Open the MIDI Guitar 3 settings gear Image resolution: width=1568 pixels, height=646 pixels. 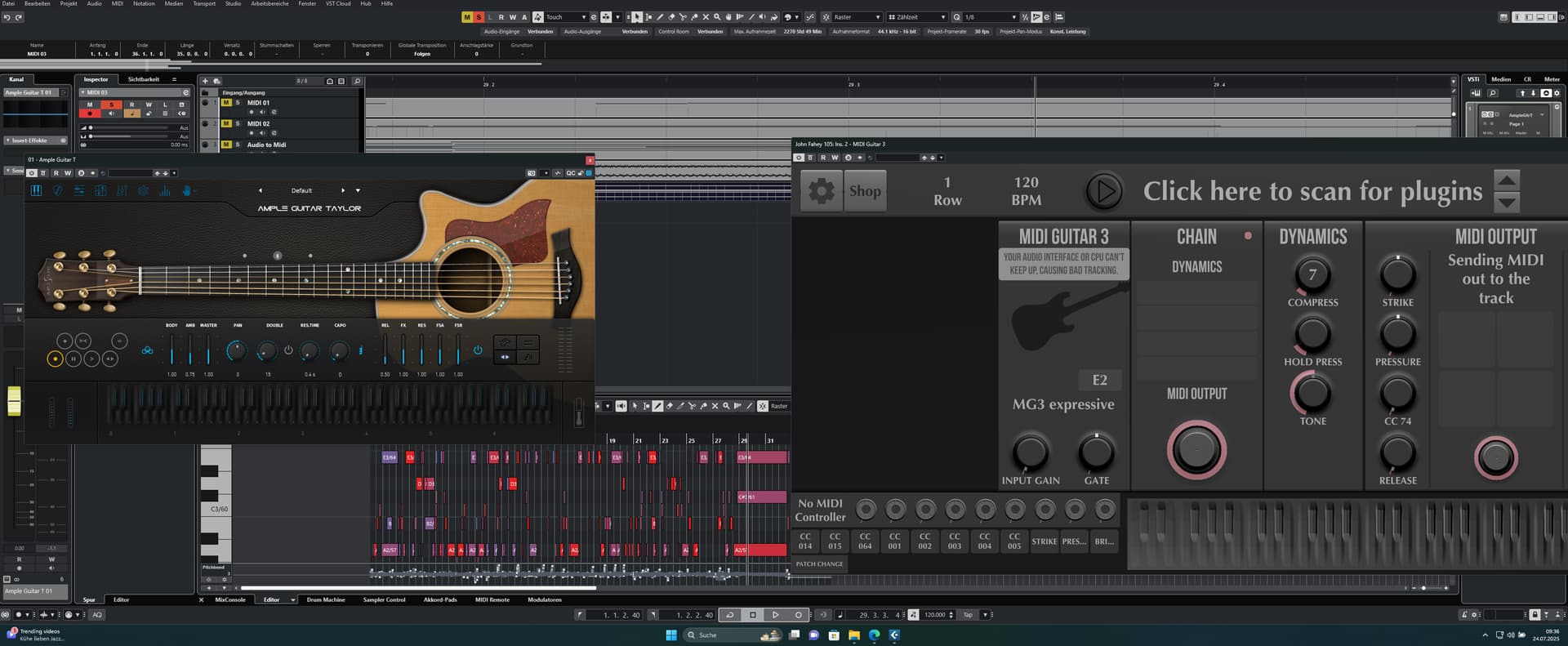(x=821, y=191)
